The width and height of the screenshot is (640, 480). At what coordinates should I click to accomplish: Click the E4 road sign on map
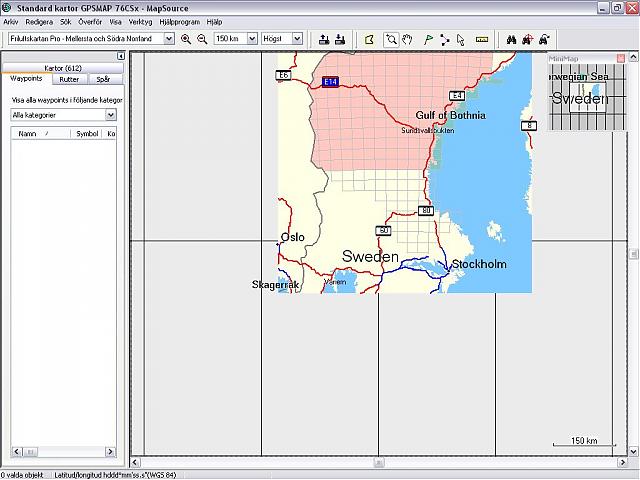coord(457,96)
